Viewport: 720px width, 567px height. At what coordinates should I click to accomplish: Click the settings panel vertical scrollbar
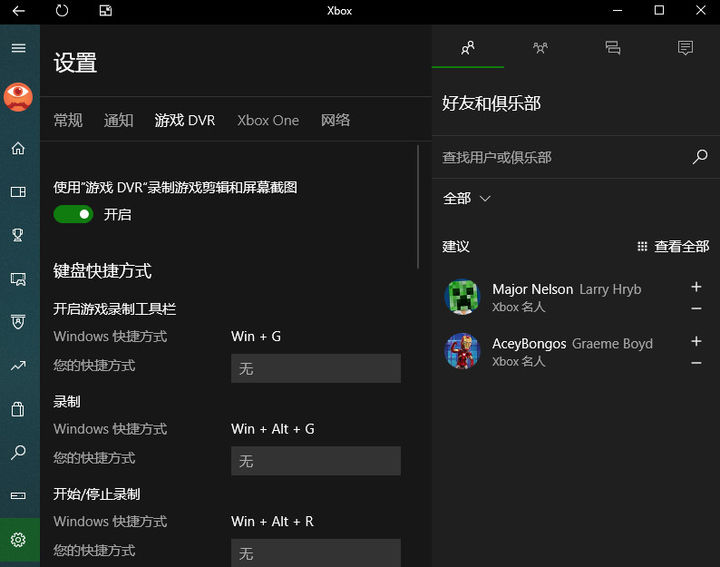[418, 207]
